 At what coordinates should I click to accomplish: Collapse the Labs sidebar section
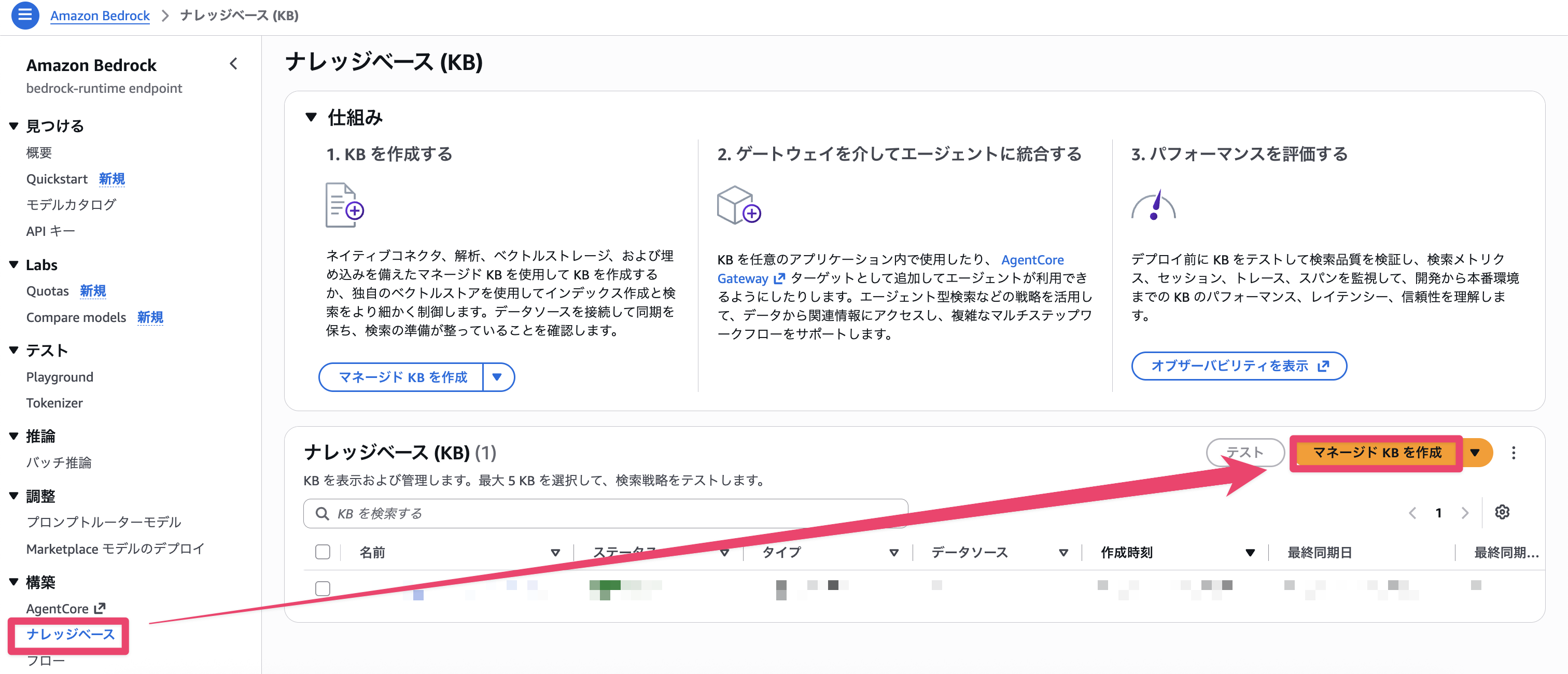14,265
